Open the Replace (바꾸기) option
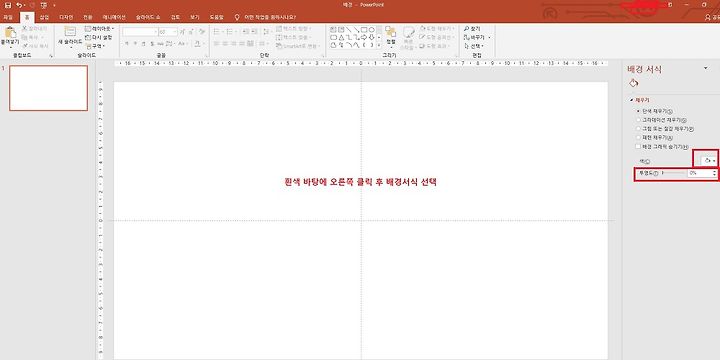 [477, 37]
